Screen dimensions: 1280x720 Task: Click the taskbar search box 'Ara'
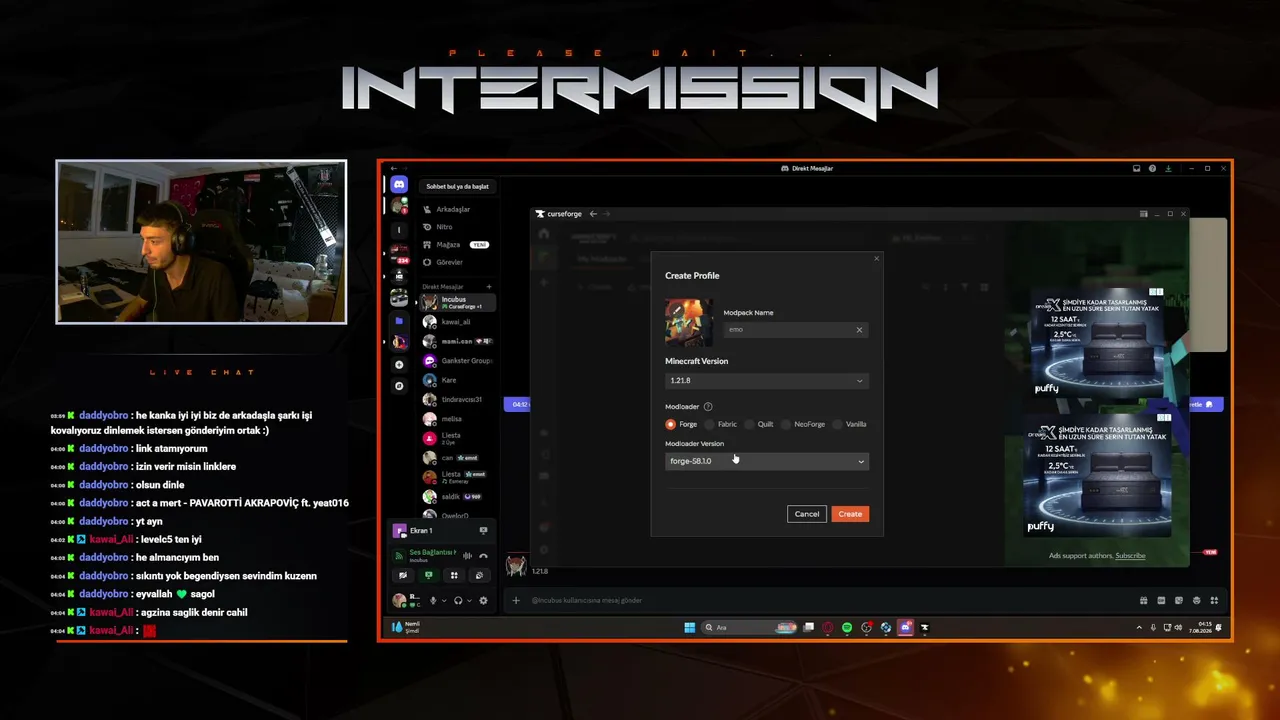[750, 628]
